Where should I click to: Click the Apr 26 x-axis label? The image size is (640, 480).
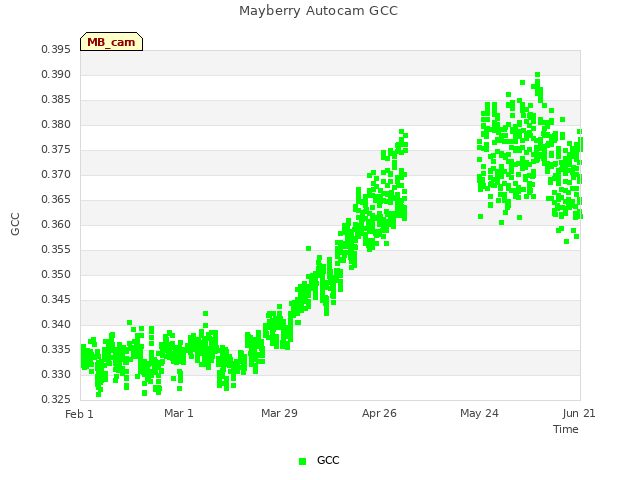379,413
